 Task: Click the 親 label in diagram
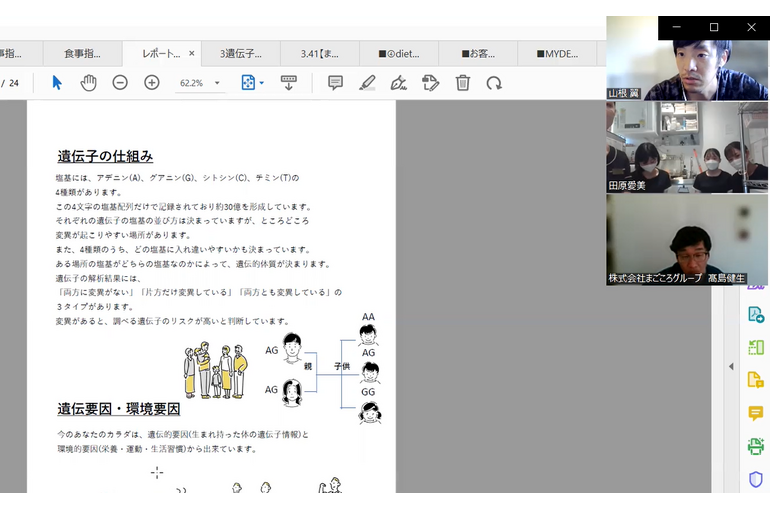308,366
